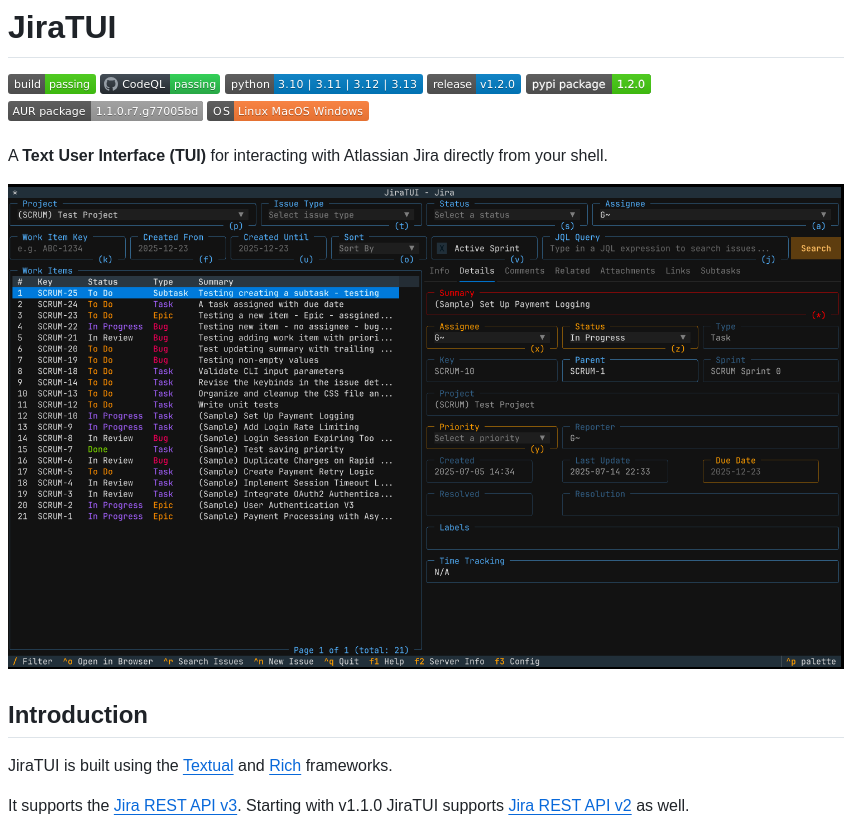Open the Jira REST API v2 link

pos(570,805)
